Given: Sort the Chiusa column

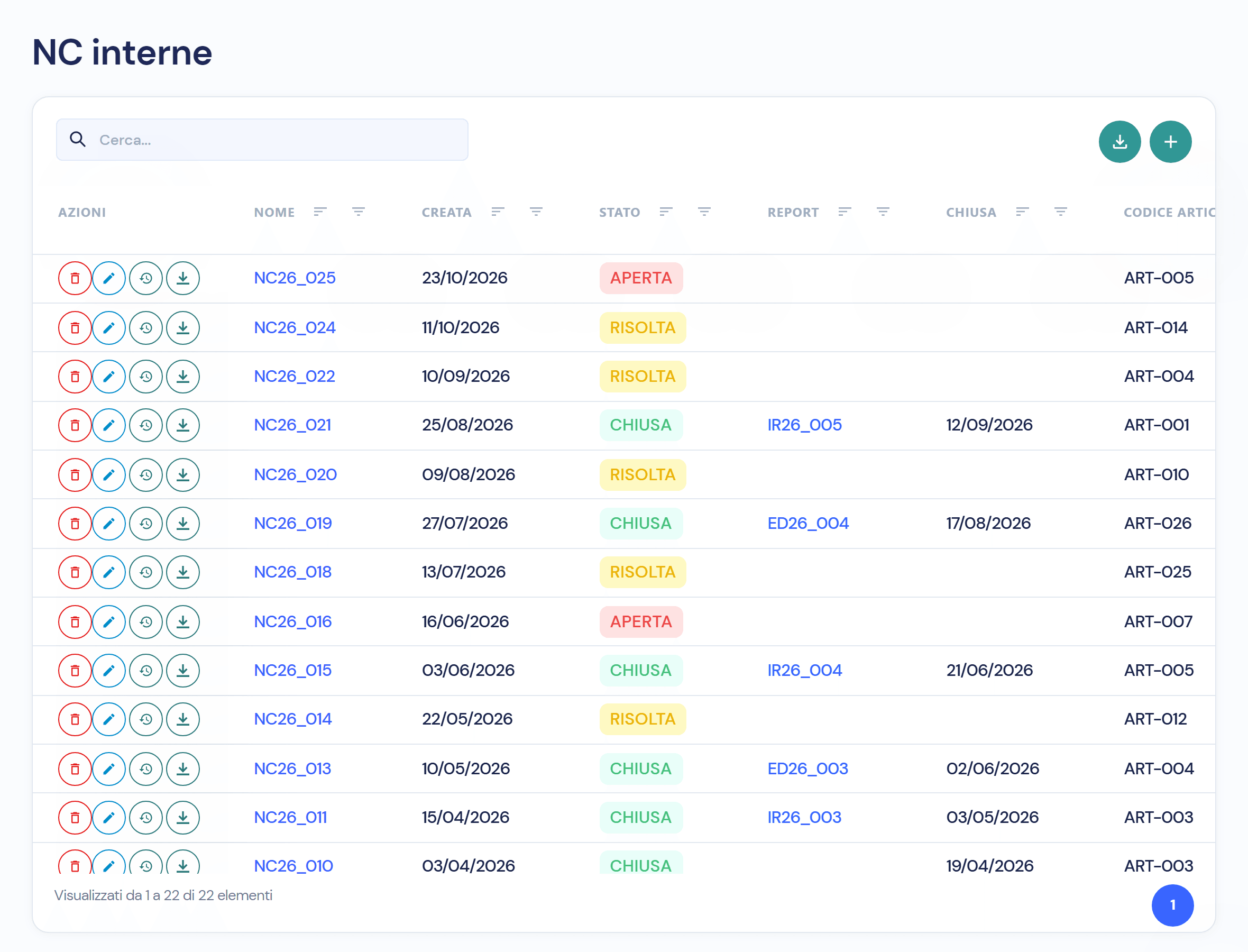Looking at the screenshot, I should point(1023,212).
